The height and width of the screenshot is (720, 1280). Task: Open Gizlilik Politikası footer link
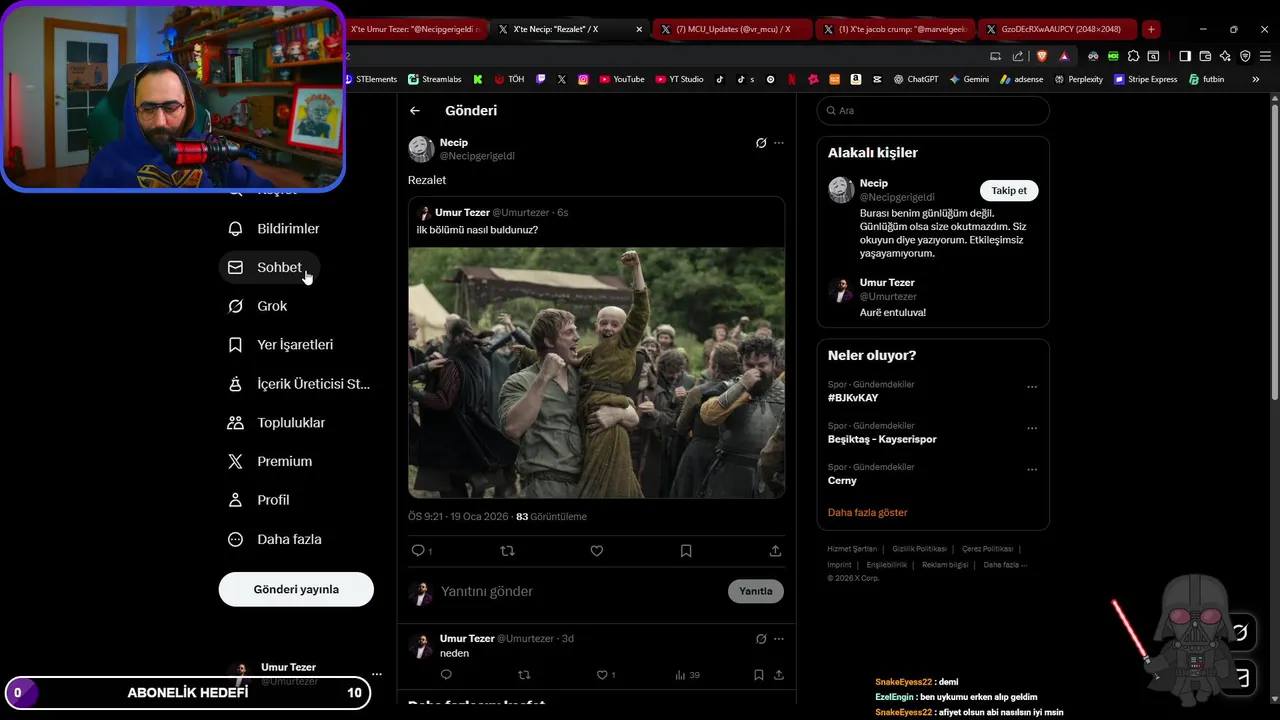(919, 549)
